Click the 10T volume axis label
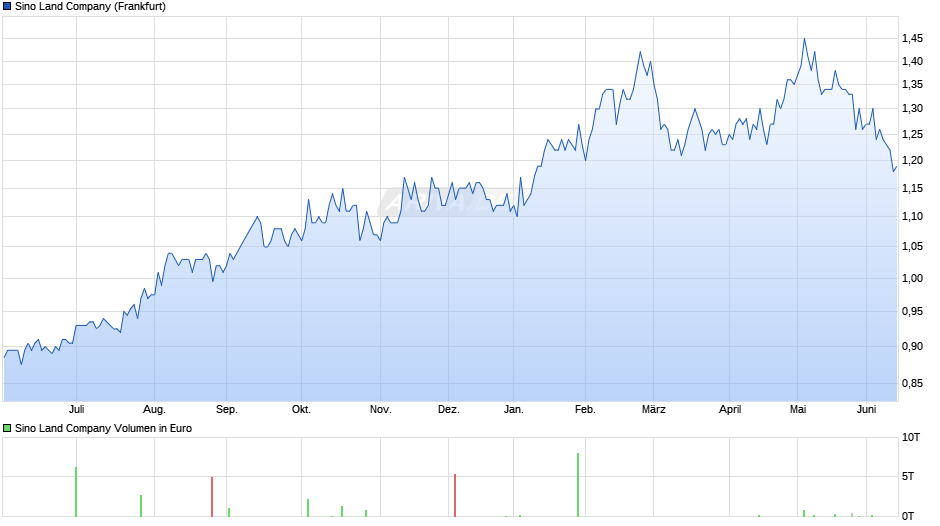The image size is (940, 526). [x=911, y=437]
